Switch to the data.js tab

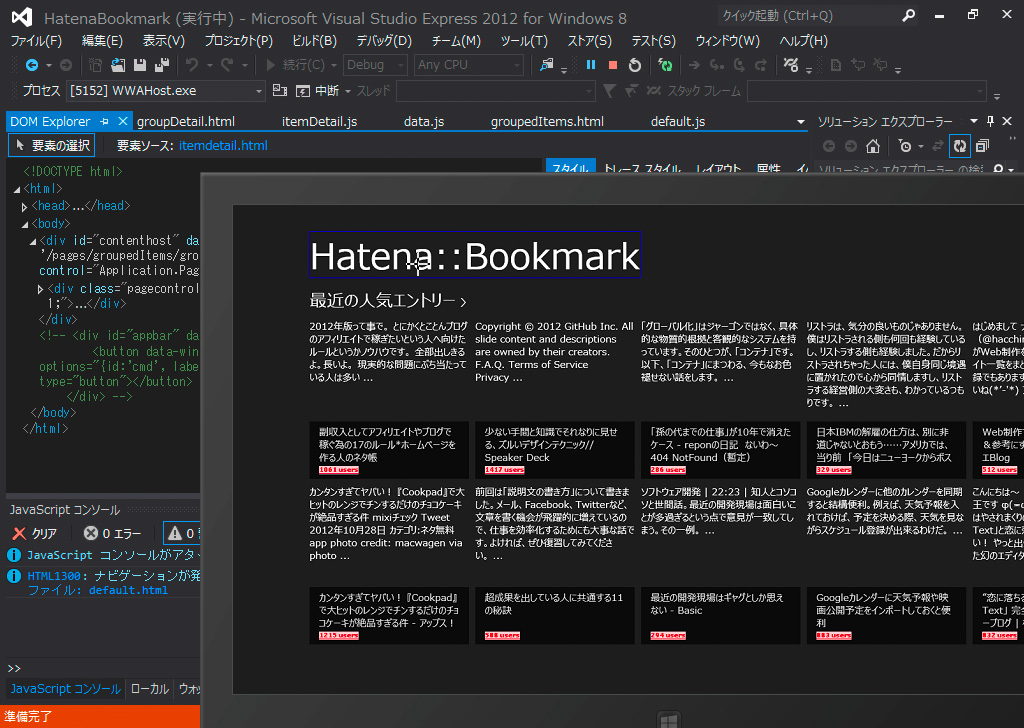point(424,121)
